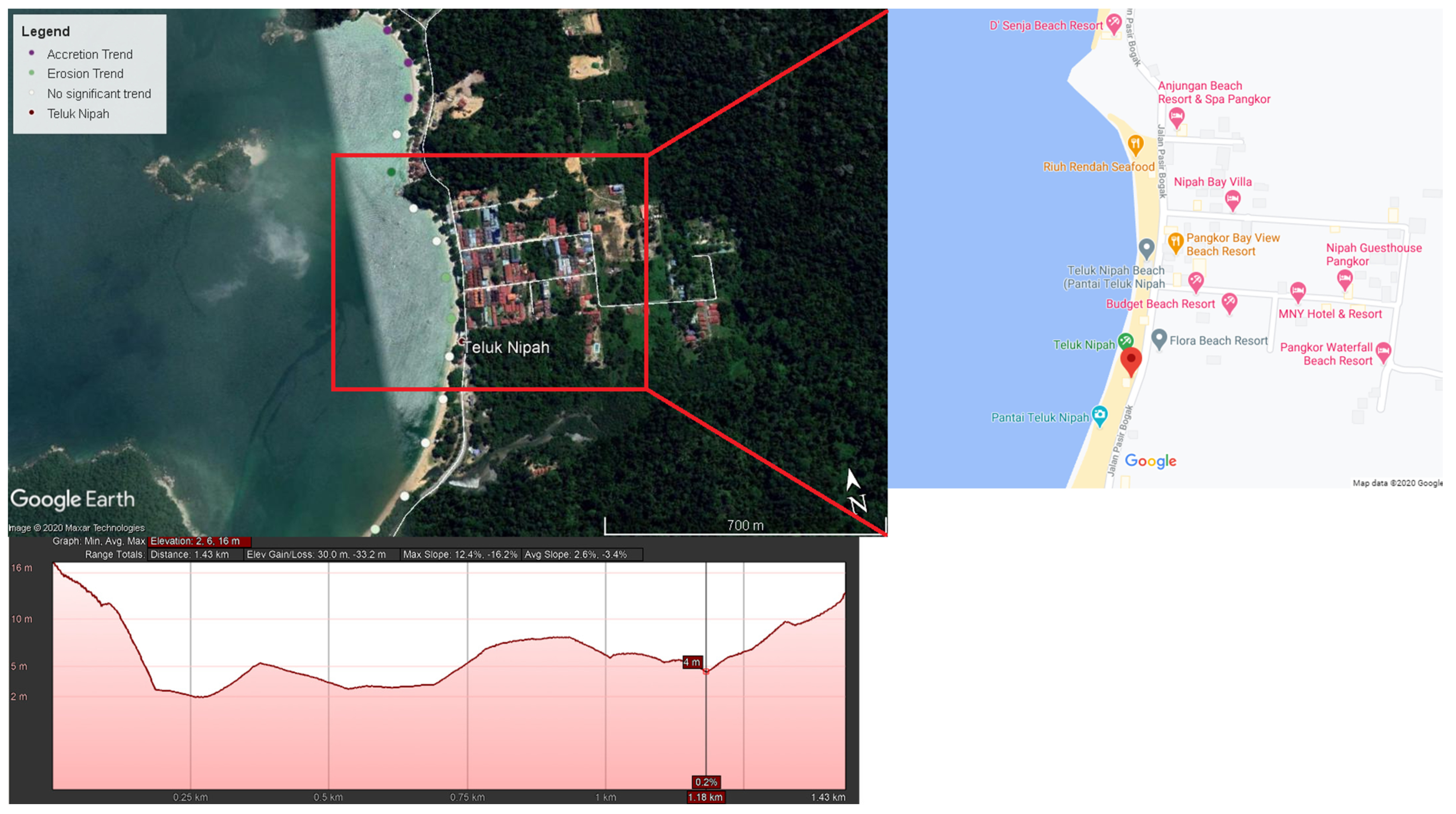The width and height of the screenshot is (1456, 814).
Task: Select the MNY Hotel & Resort pin
Action: click(x=1298, y=290)
